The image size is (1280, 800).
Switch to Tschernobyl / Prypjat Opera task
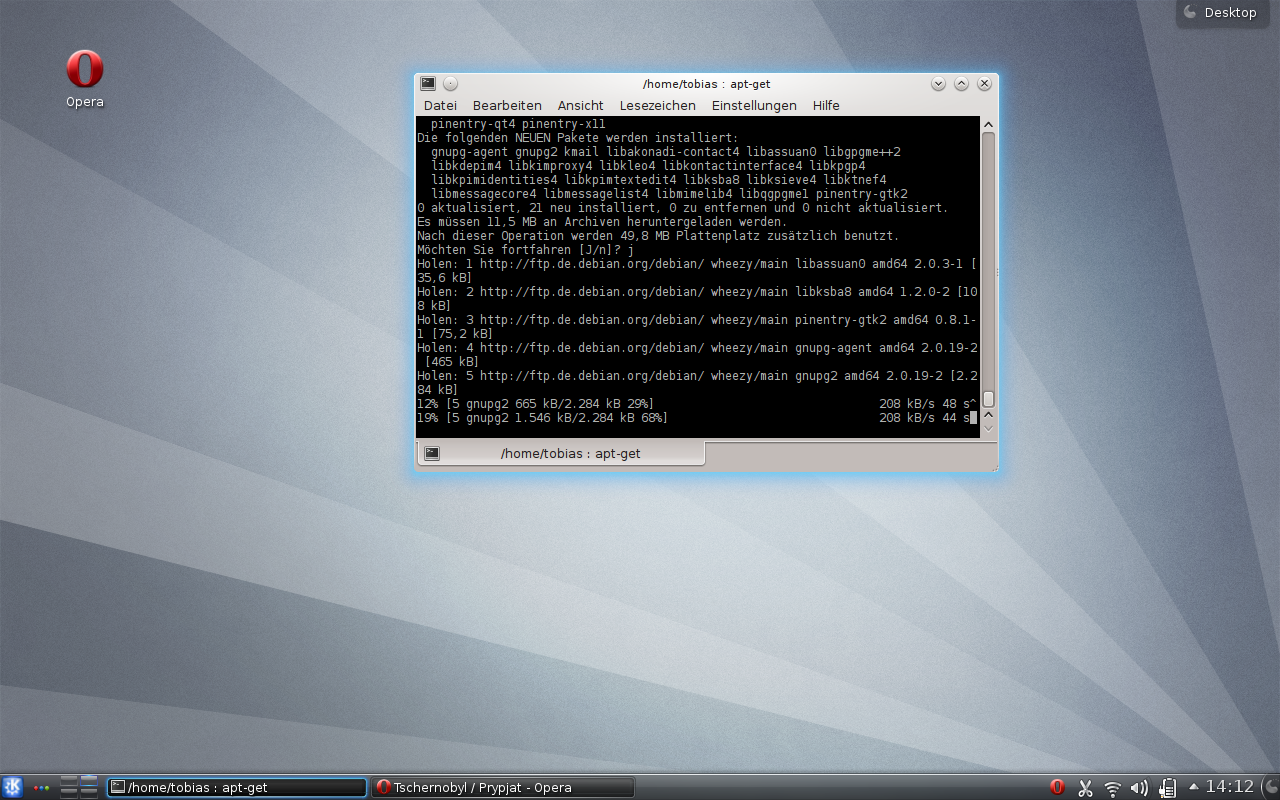(x=502, y=788)
